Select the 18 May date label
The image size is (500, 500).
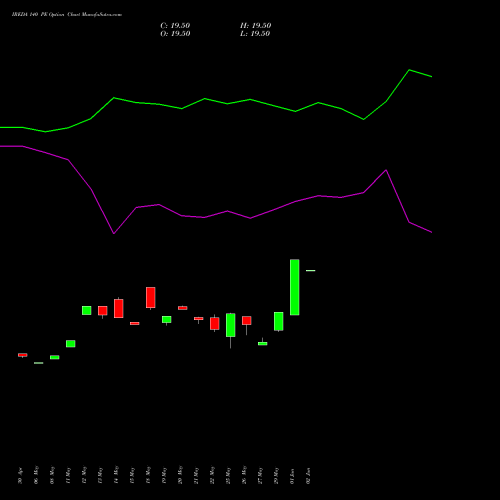[x=148, y=475]
